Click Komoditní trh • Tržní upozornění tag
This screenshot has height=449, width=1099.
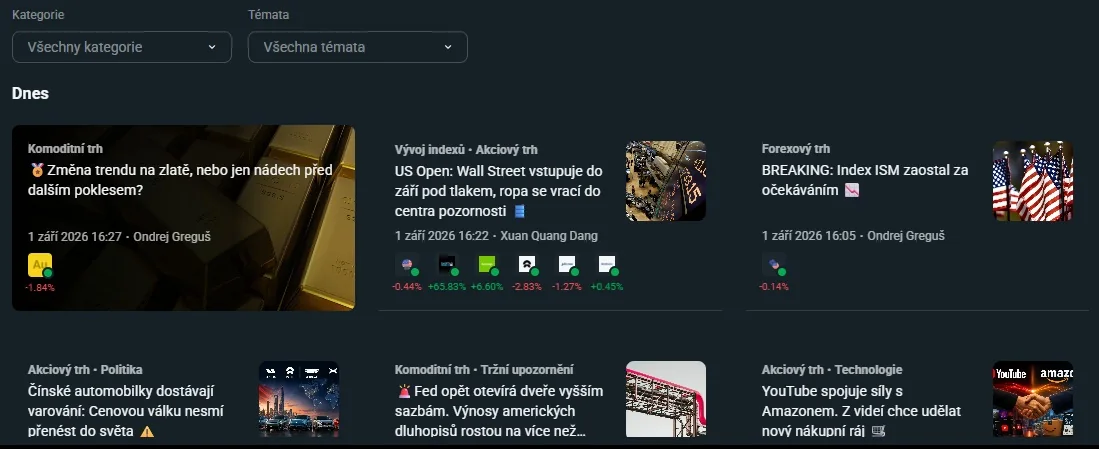(x=484, y=369)
